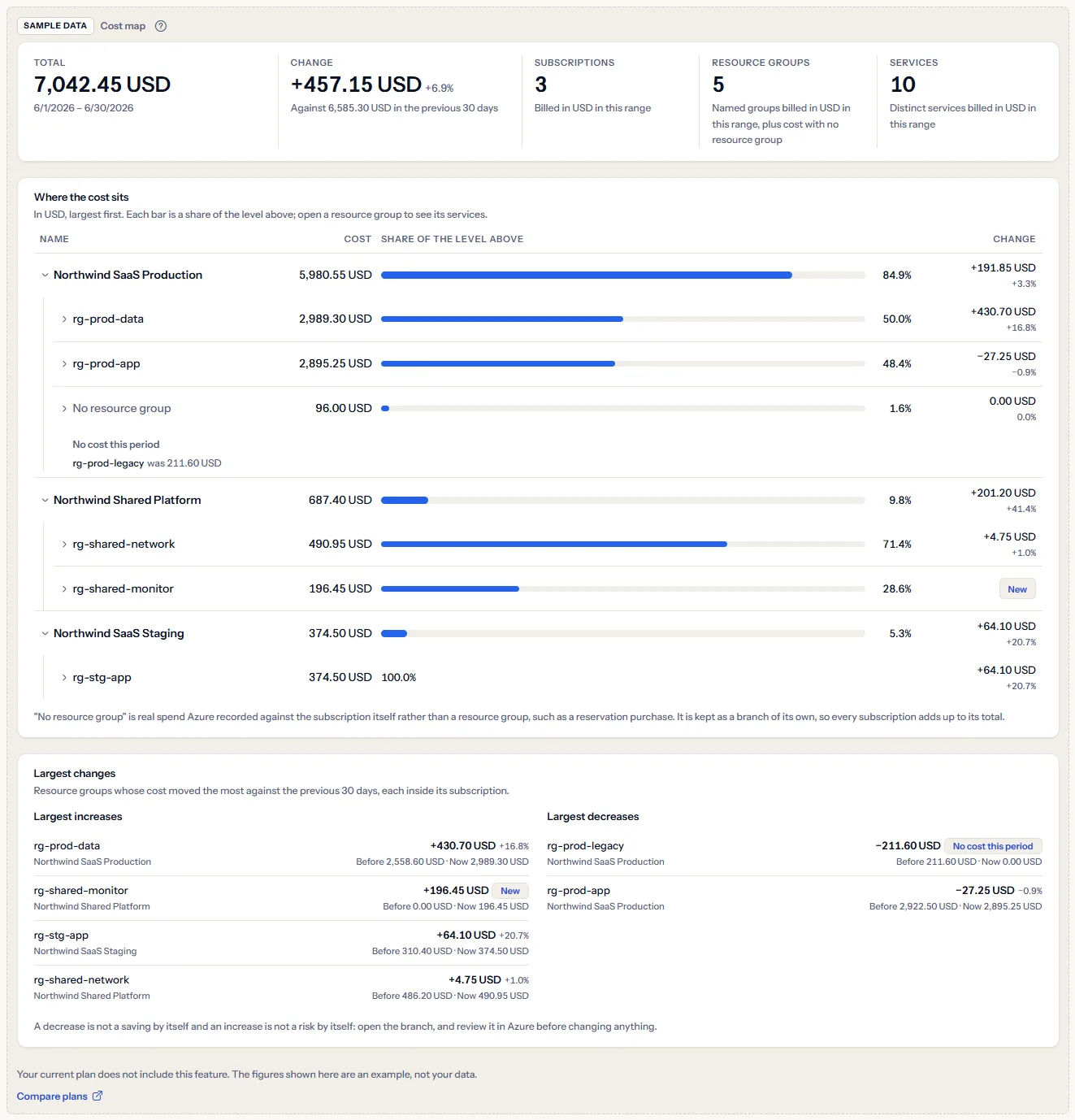The height and width of the screenshot is (1120, 1075).
Task: Click the Where the cost sits heading
Action: pos(81,198)
